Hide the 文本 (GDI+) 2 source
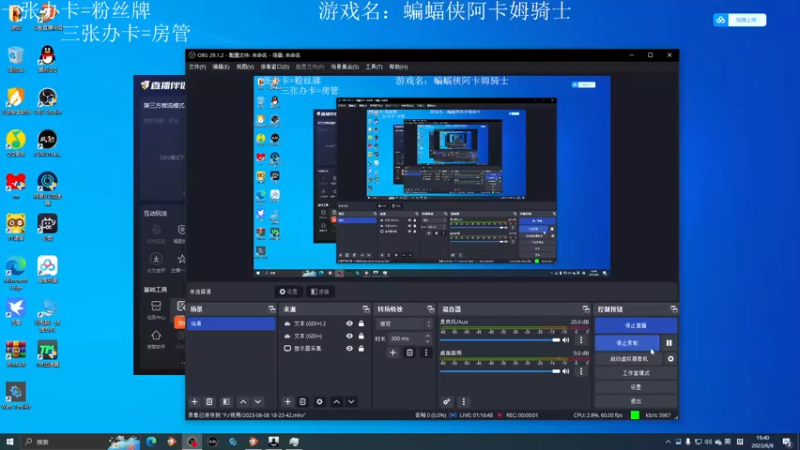Image resolution: width=800 pixels, height=450 pixels. (349, 323)
